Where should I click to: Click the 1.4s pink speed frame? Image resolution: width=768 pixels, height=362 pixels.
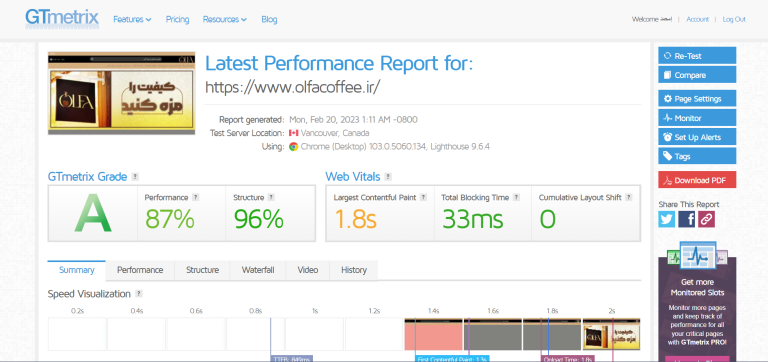point(433,334)
